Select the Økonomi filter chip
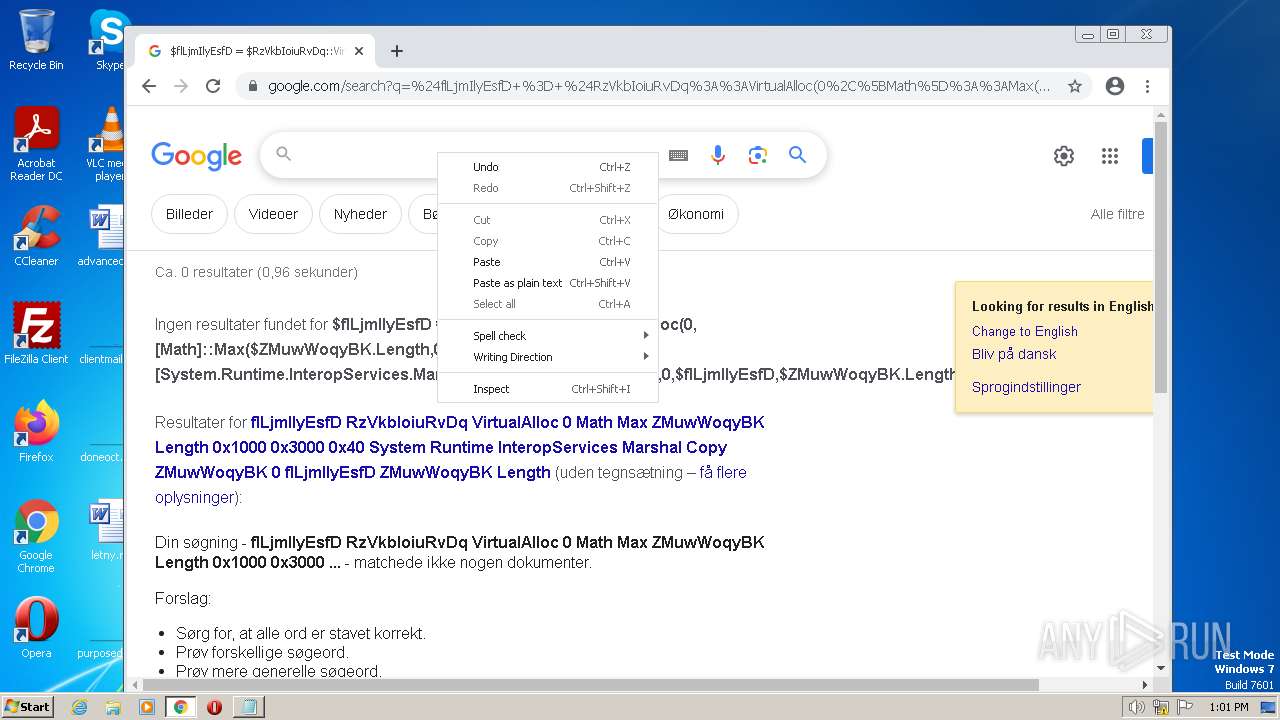Image resolution: width=1280 pixels, height=720 pixels. 696,214
